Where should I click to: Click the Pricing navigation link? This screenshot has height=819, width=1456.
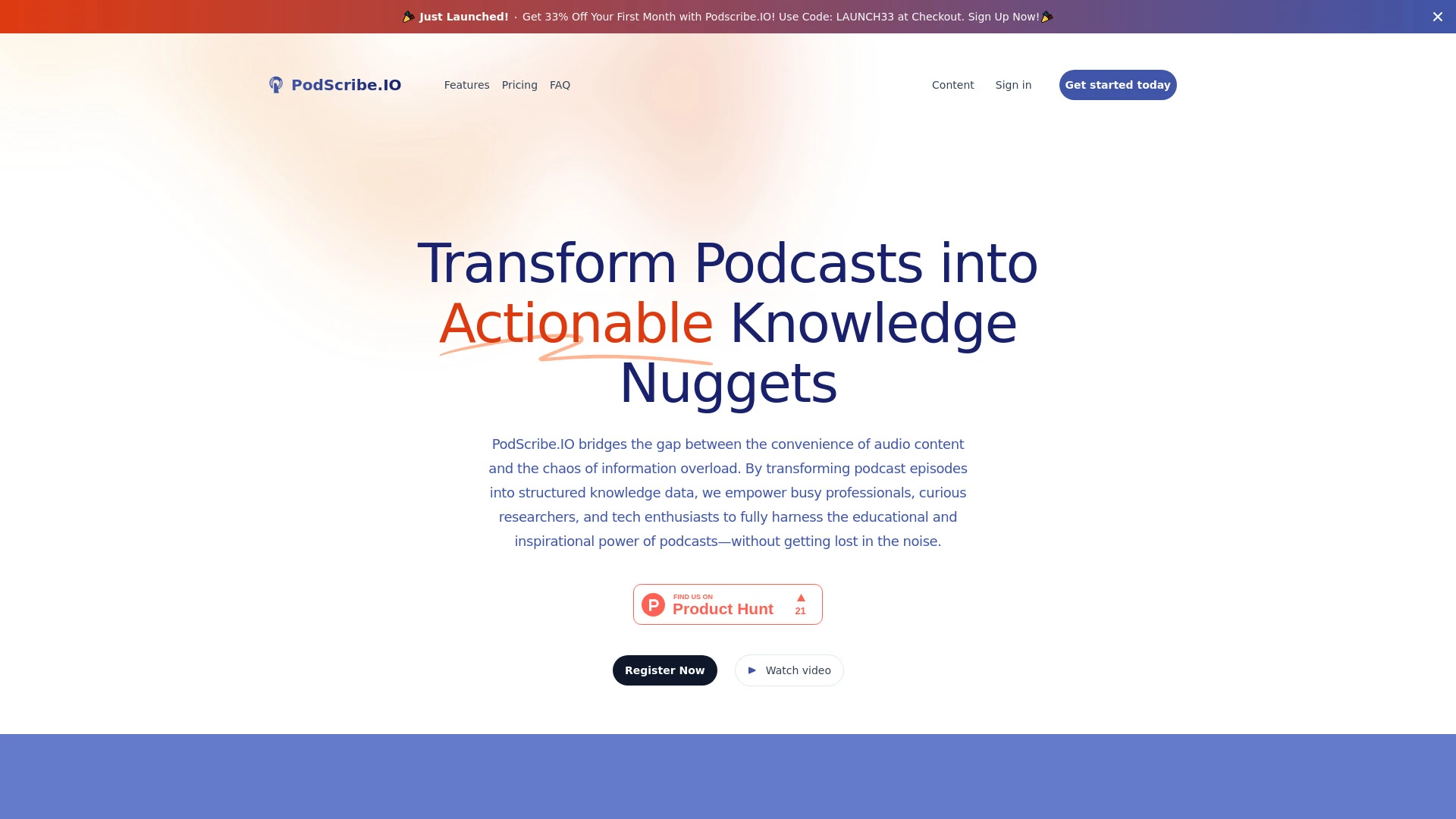tap(519, 85)
